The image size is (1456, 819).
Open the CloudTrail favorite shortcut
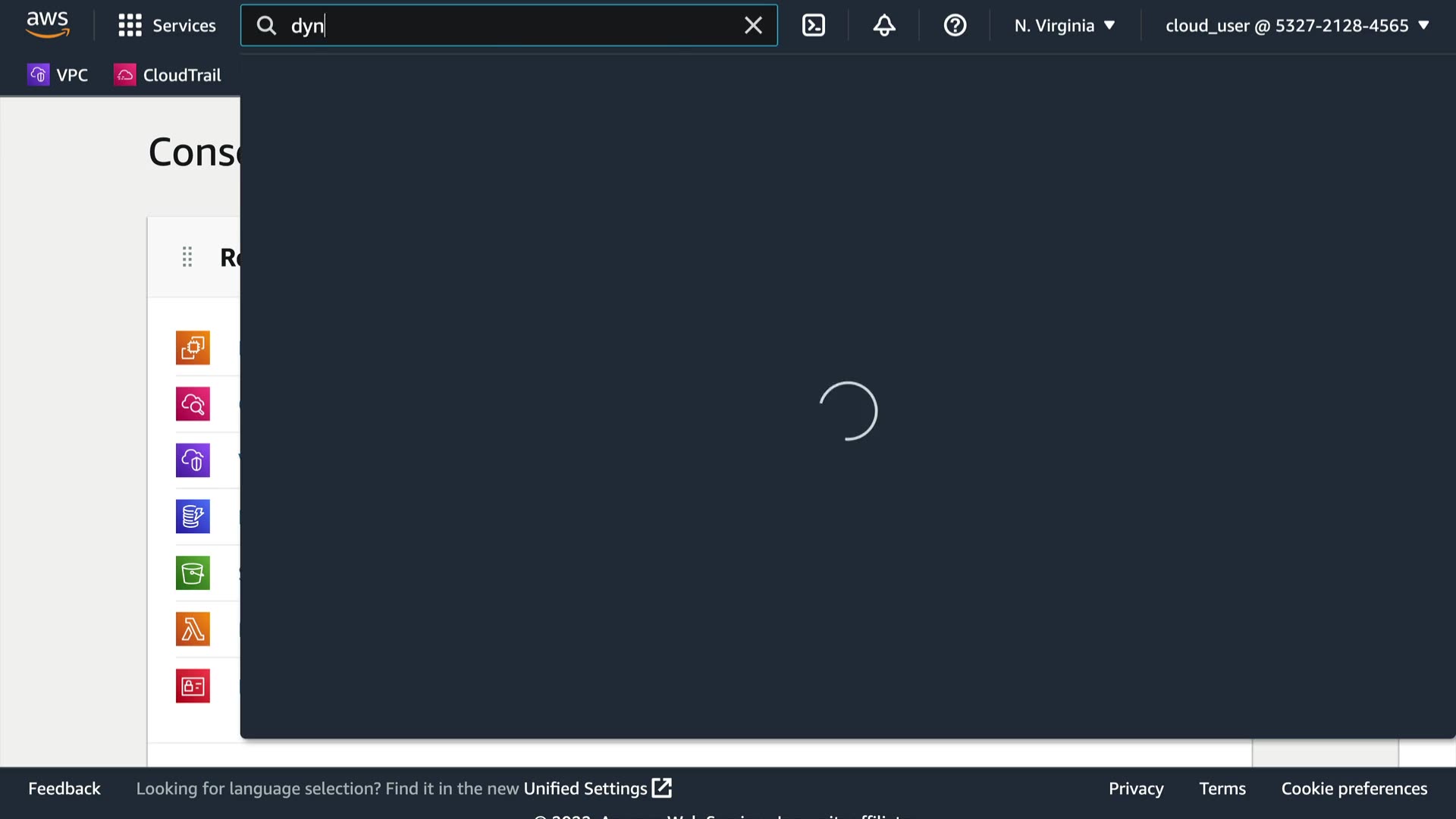pyautogui.click(x=168, y=75)
